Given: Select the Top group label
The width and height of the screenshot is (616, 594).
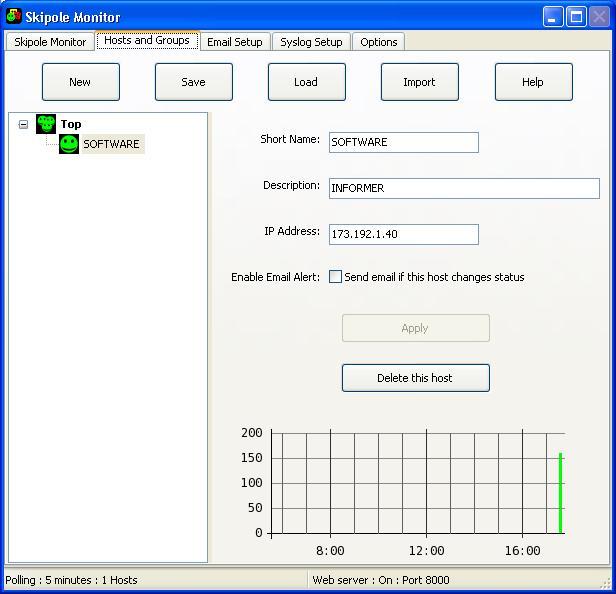Looking at the screenshot, I should 71,124.
